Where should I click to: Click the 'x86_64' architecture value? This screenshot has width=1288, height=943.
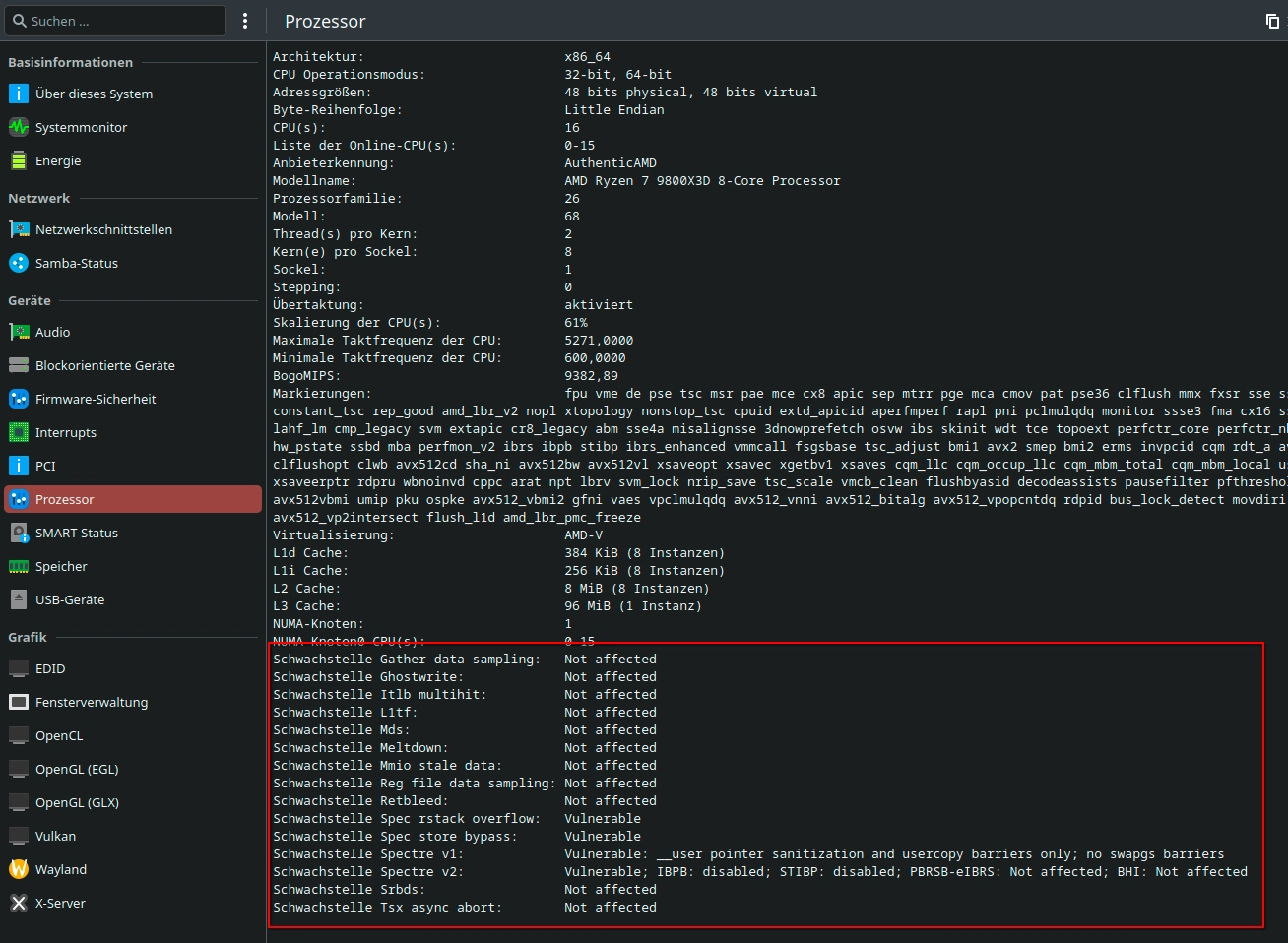587,57
